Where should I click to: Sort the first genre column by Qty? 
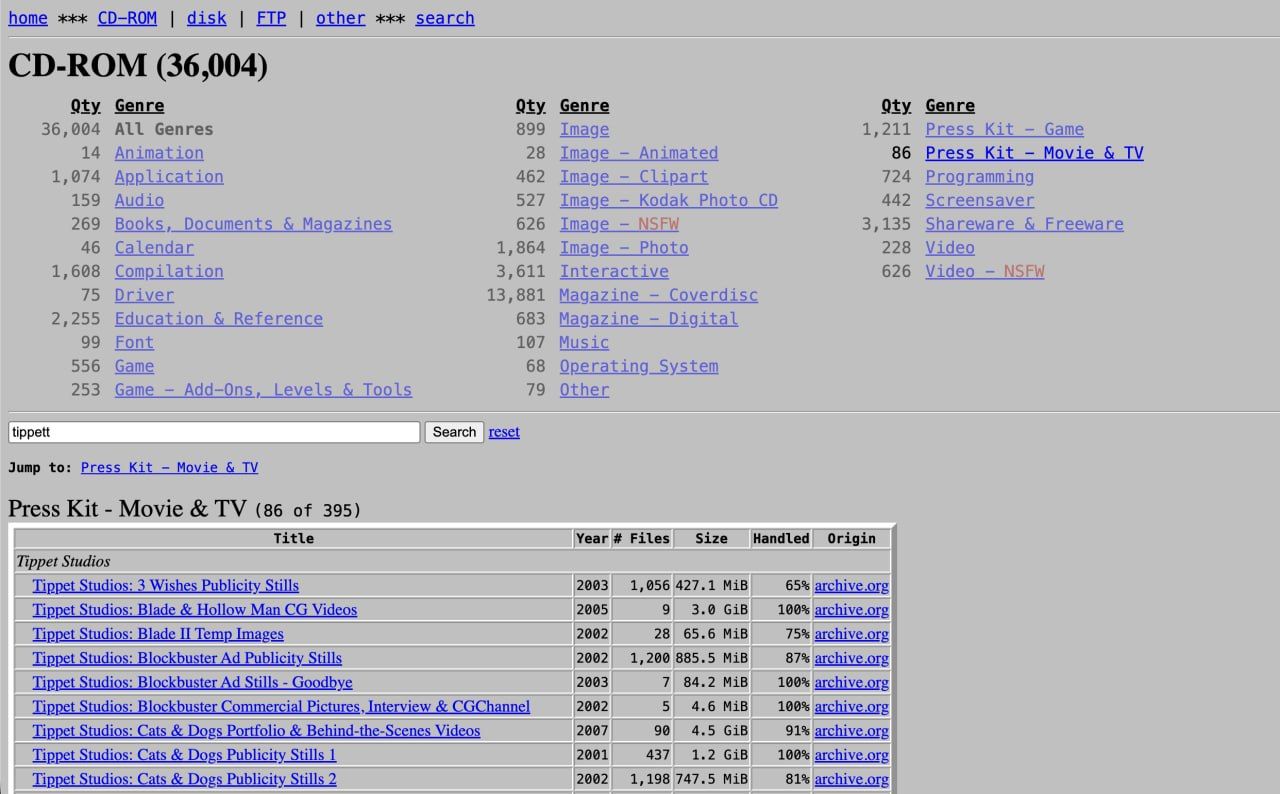pos(86,106)
